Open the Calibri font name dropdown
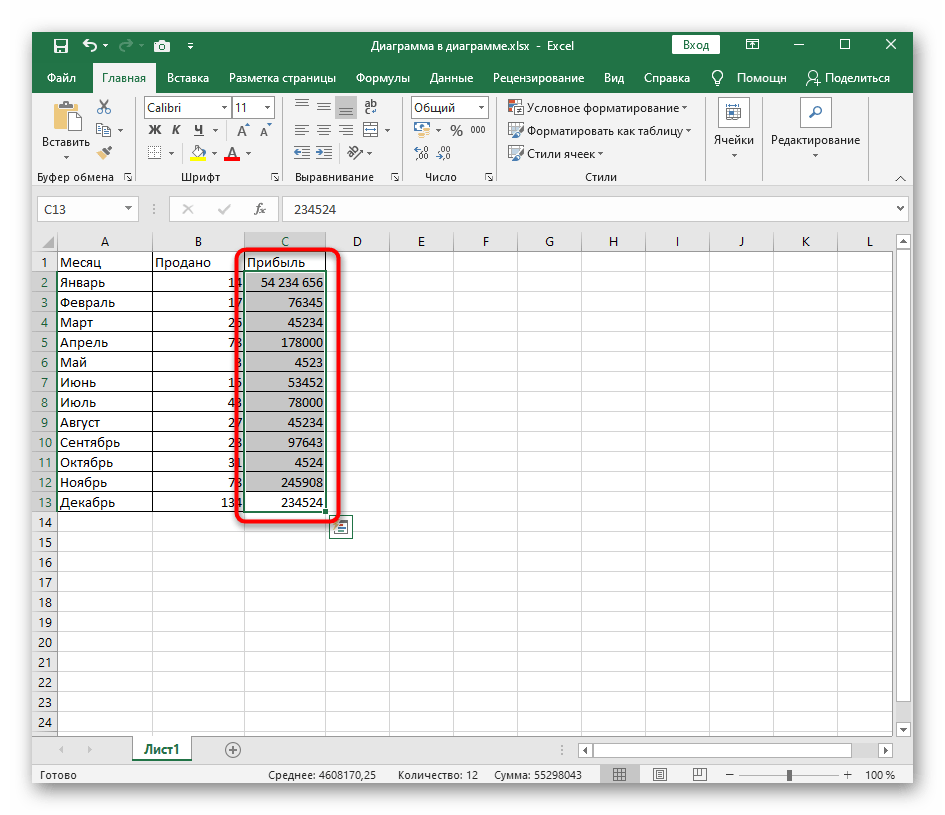 point(222,108)
